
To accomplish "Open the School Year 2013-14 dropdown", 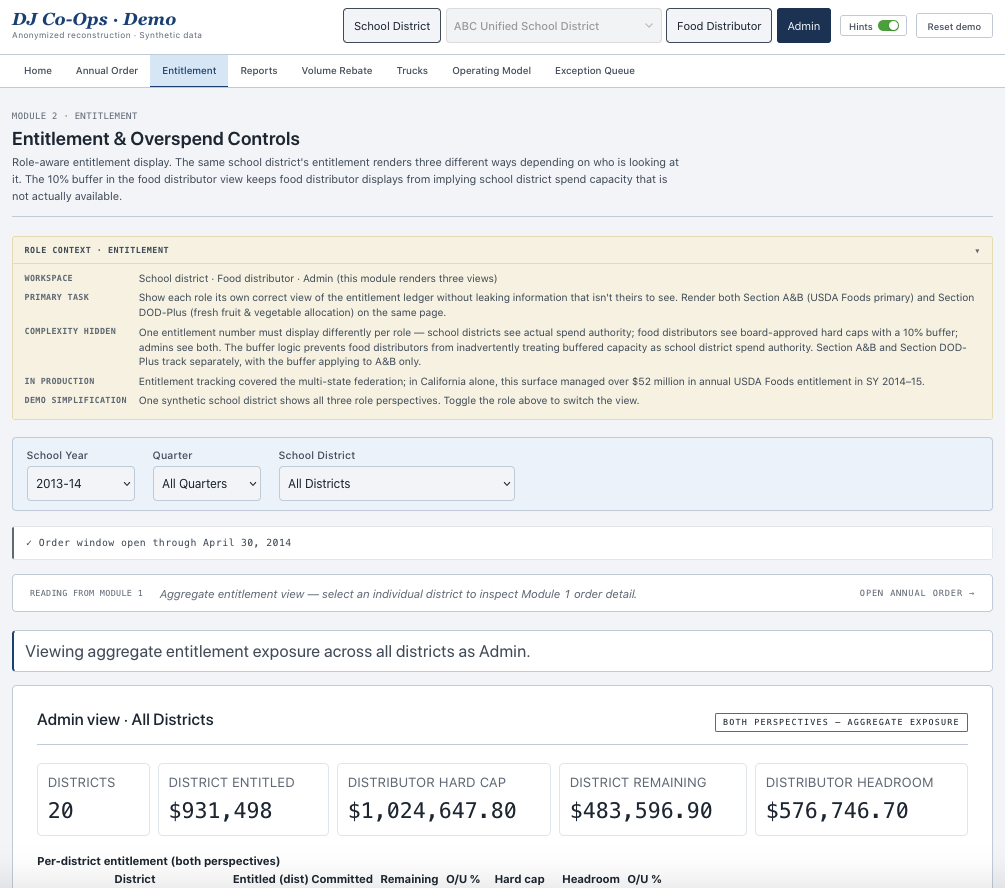I will 81,483.
